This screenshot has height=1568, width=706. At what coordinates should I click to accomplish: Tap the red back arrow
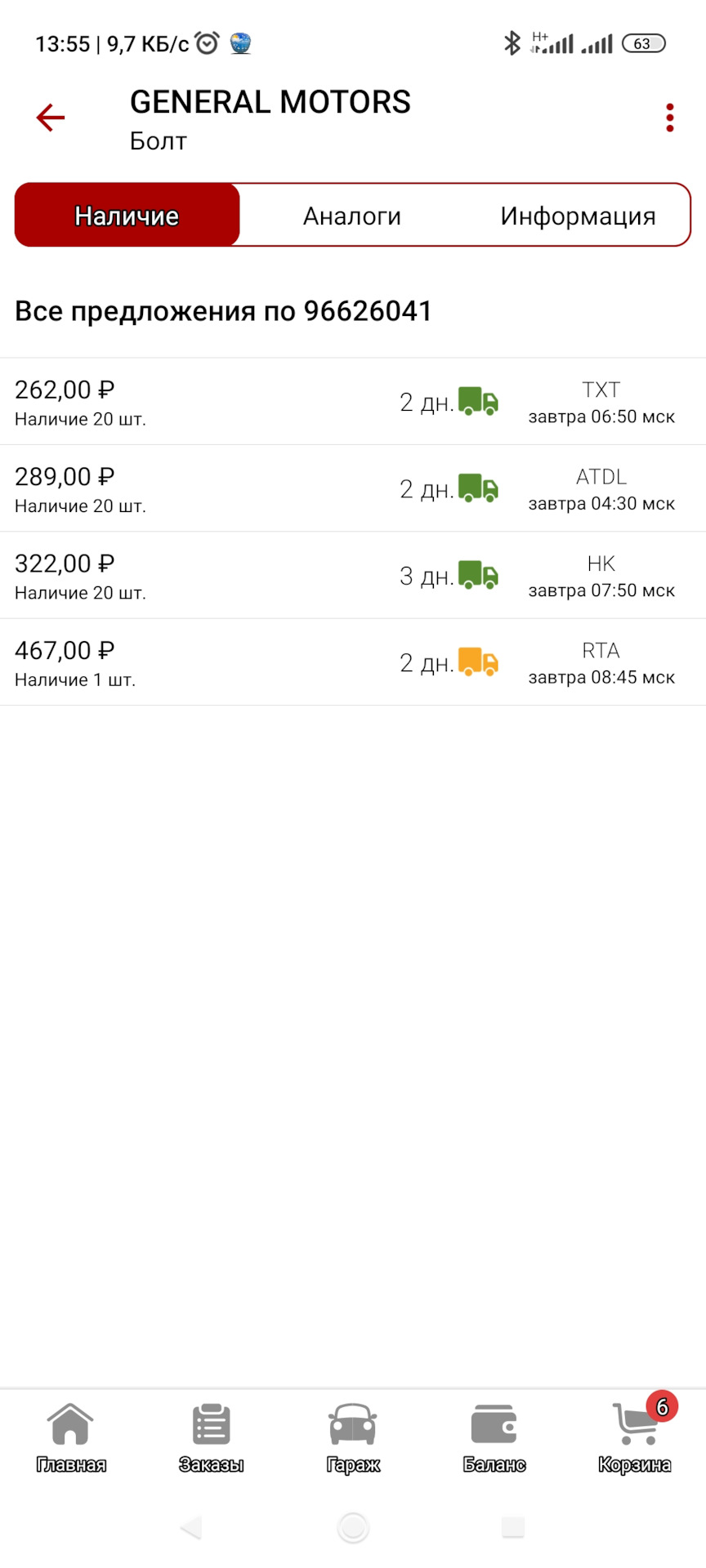(50, 118)
